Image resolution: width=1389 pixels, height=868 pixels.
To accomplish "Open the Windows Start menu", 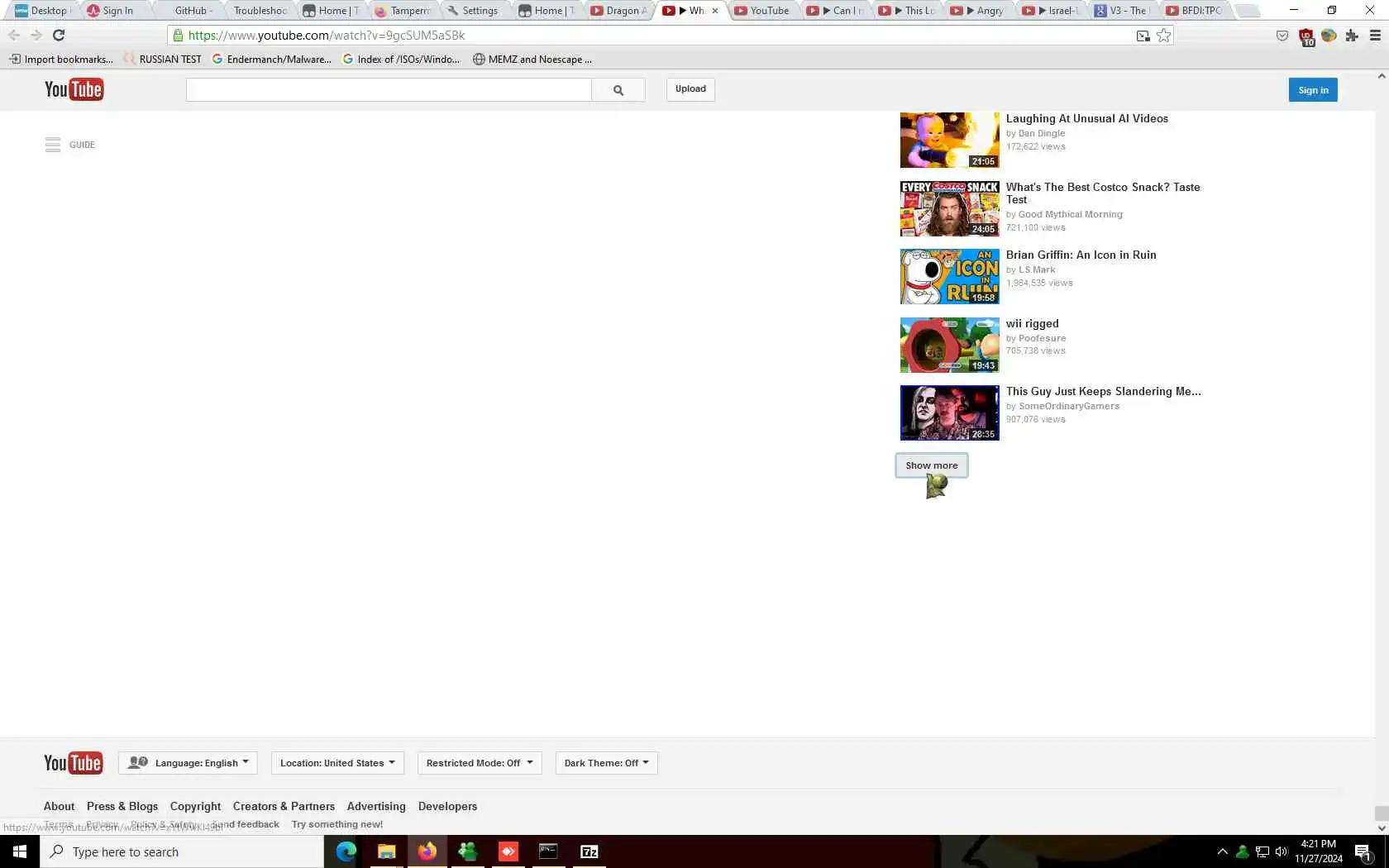I will tap(20, 851).
